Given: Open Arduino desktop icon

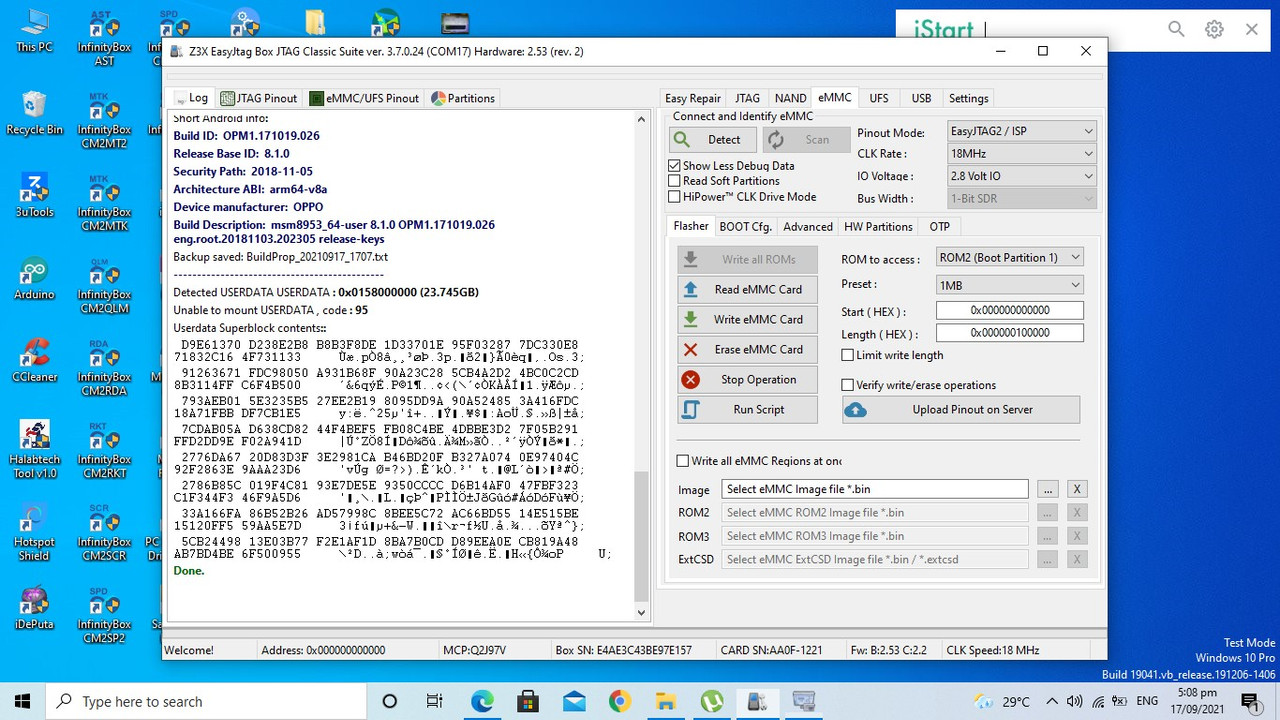Looking at the screenshot, I should pos(35,278).
